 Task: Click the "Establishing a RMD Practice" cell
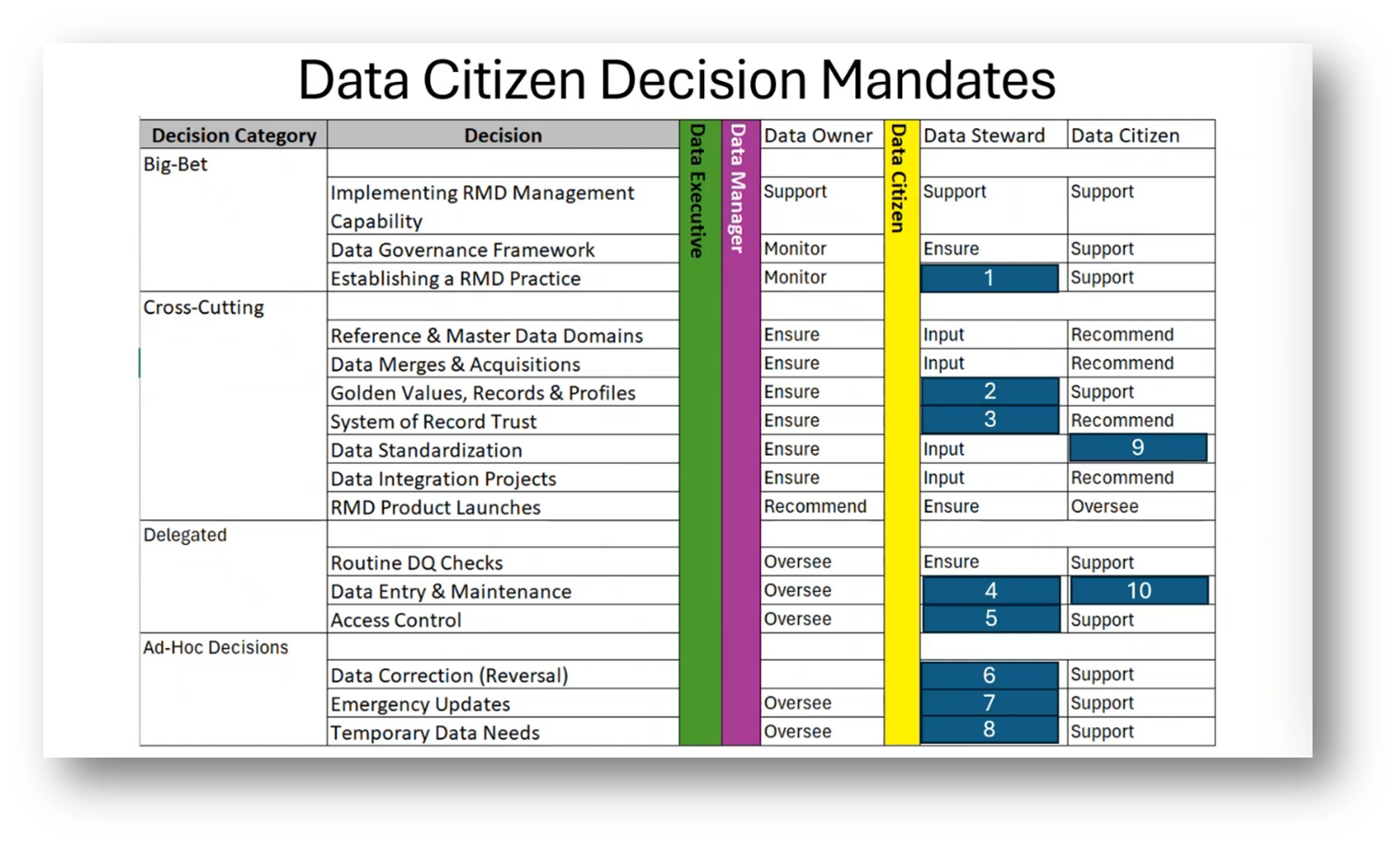[503, 278]
